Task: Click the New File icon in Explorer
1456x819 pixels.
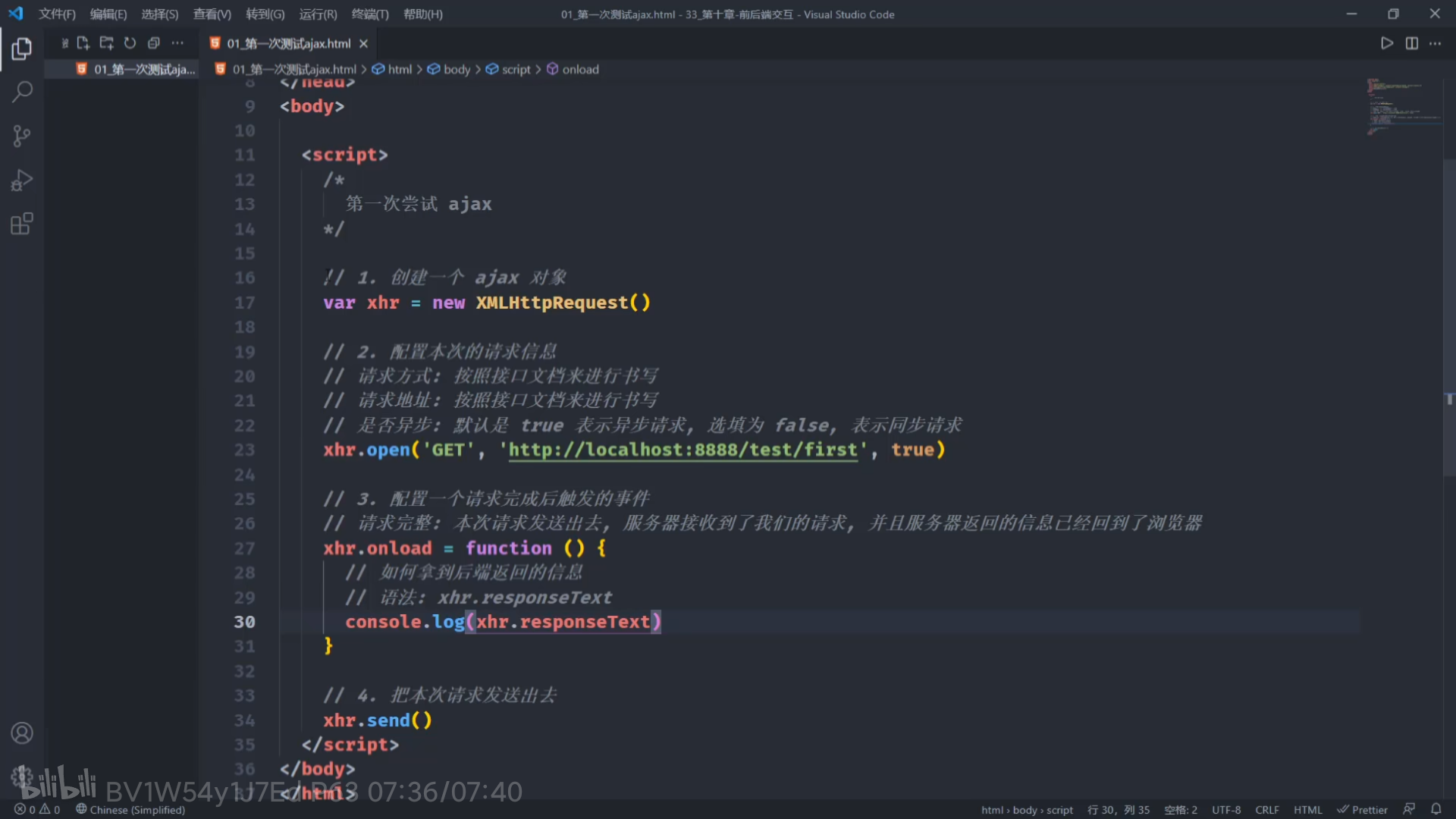Action: point(83,43)
